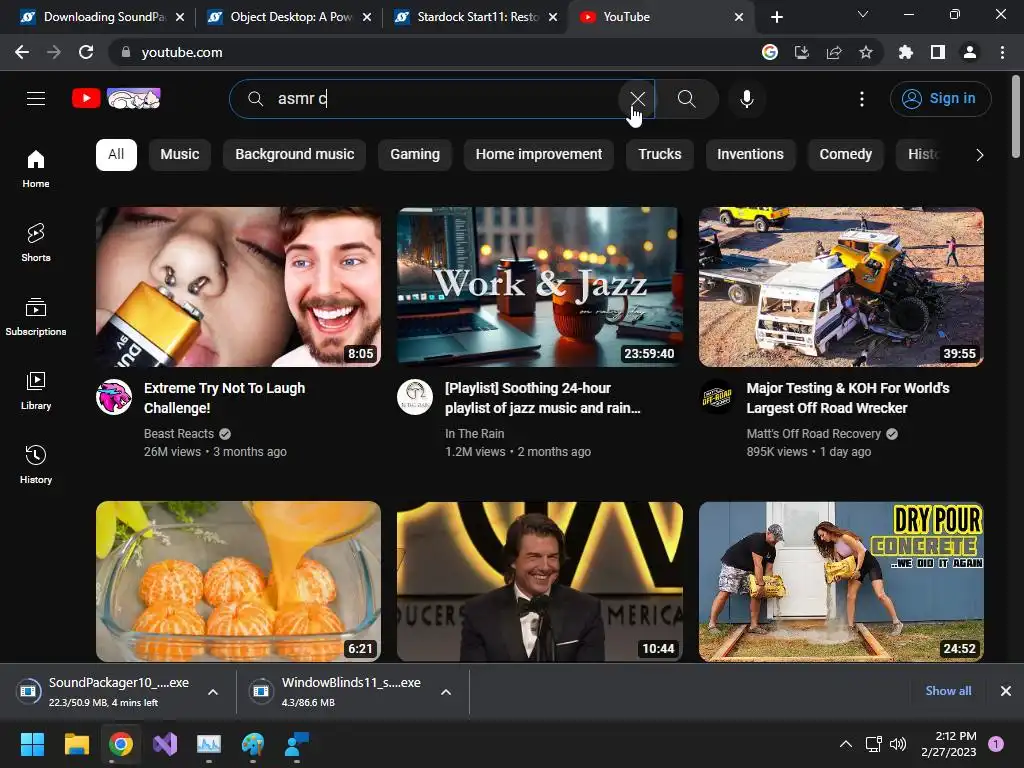Open Shorts from sidebar
Viewport: 1024px width, 768px height.
coord(36,242)
